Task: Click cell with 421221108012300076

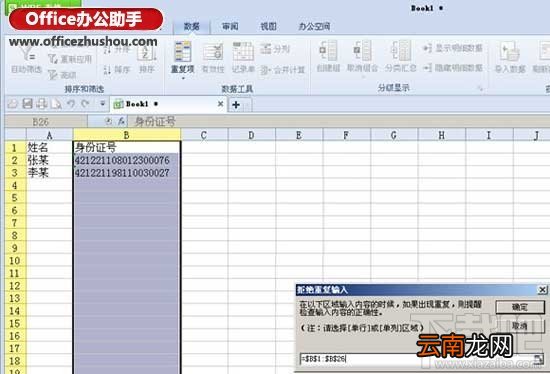Action: [127, 160]
